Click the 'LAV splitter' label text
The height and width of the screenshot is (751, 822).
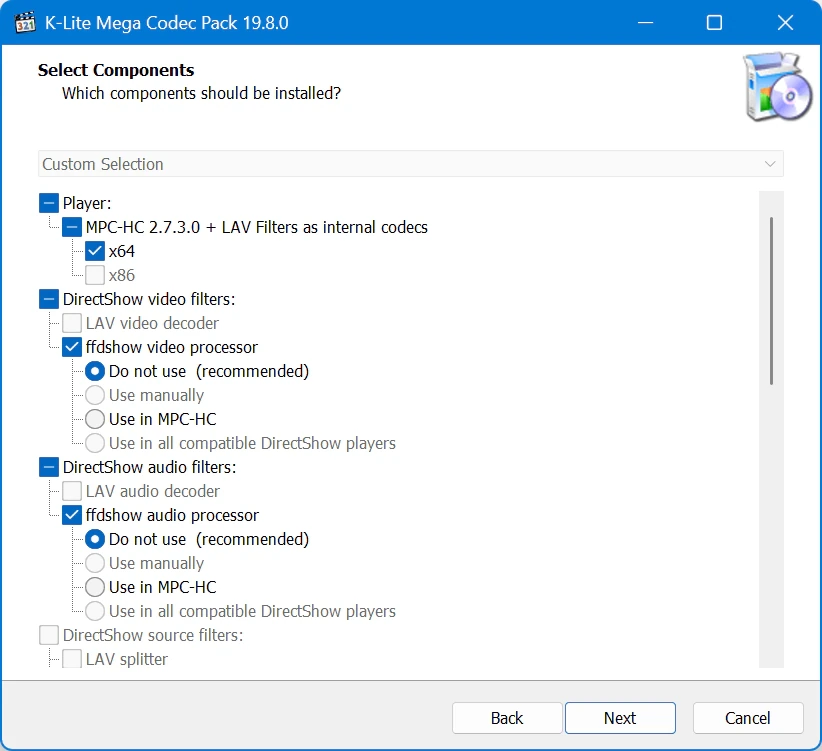coord(127,659)
